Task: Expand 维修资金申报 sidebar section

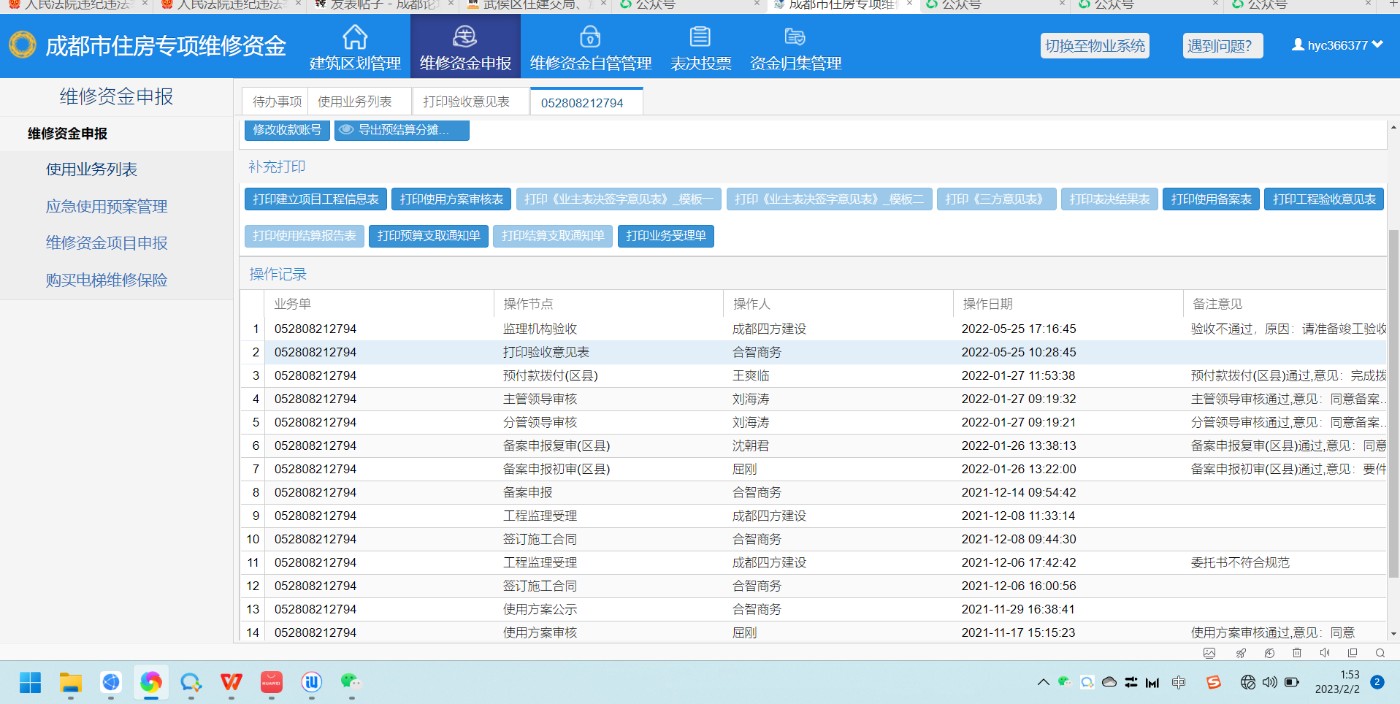Action: (x=67, y=133)
